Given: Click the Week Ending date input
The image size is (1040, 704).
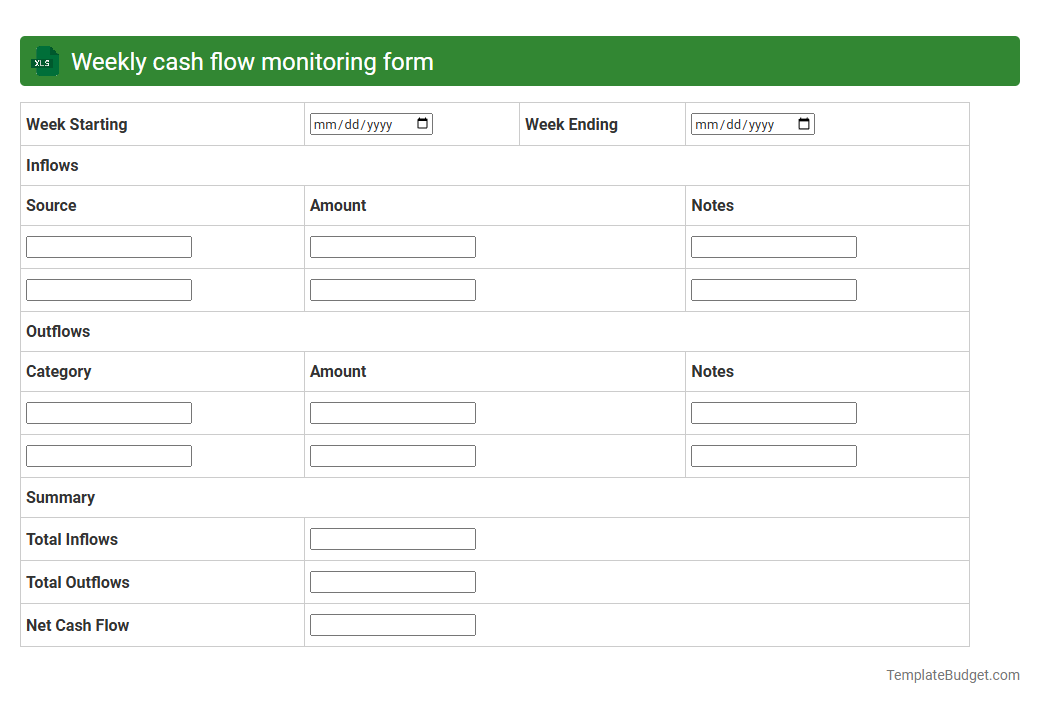Looking at the screenshot, I should 740,123.
